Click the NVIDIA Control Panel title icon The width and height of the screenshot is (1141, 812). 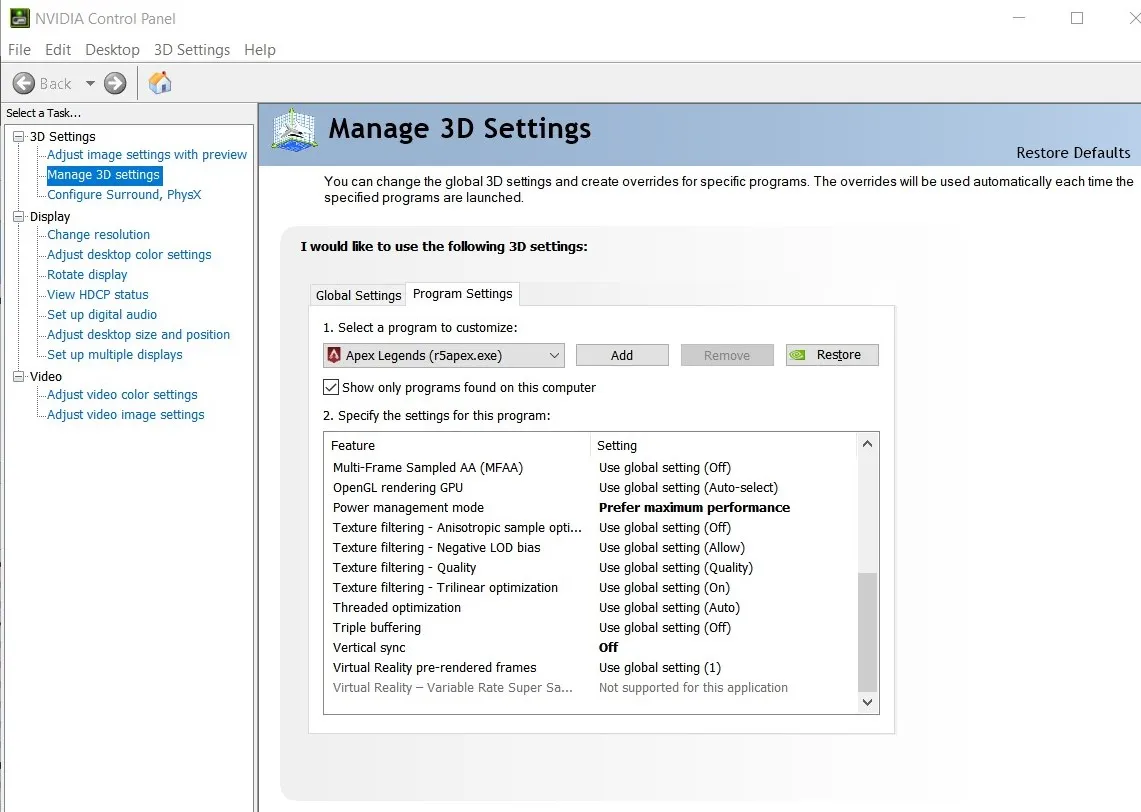[20, 18]
